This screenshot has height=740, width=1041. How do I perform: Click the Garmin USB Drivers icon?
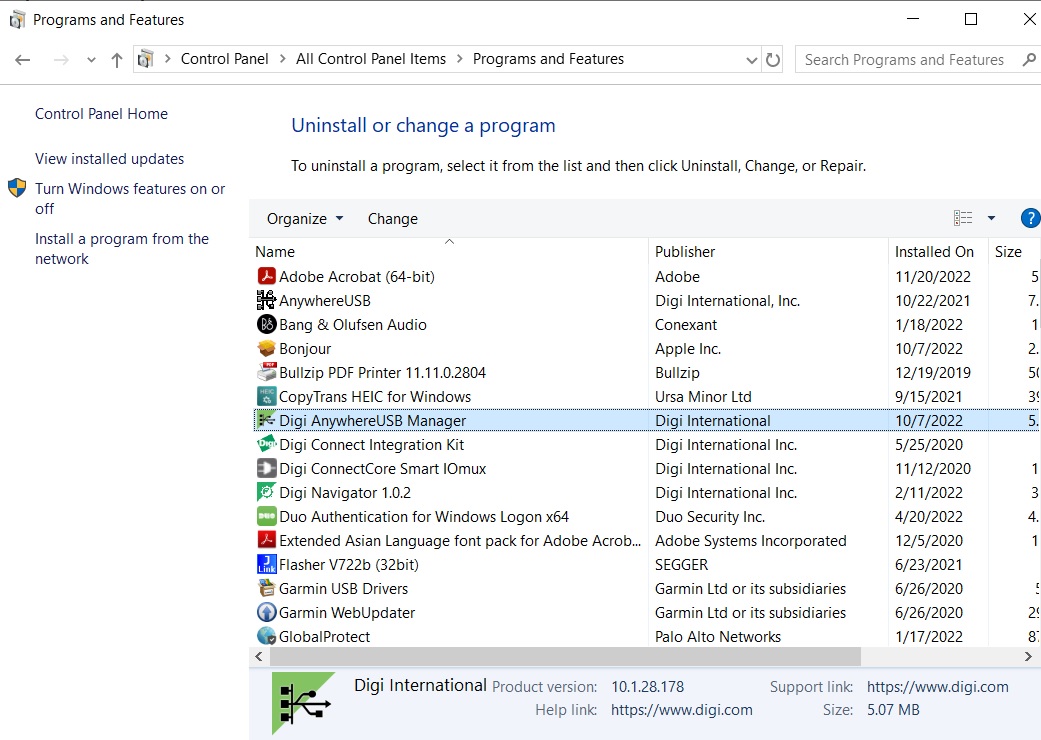[x=266, y=588]
